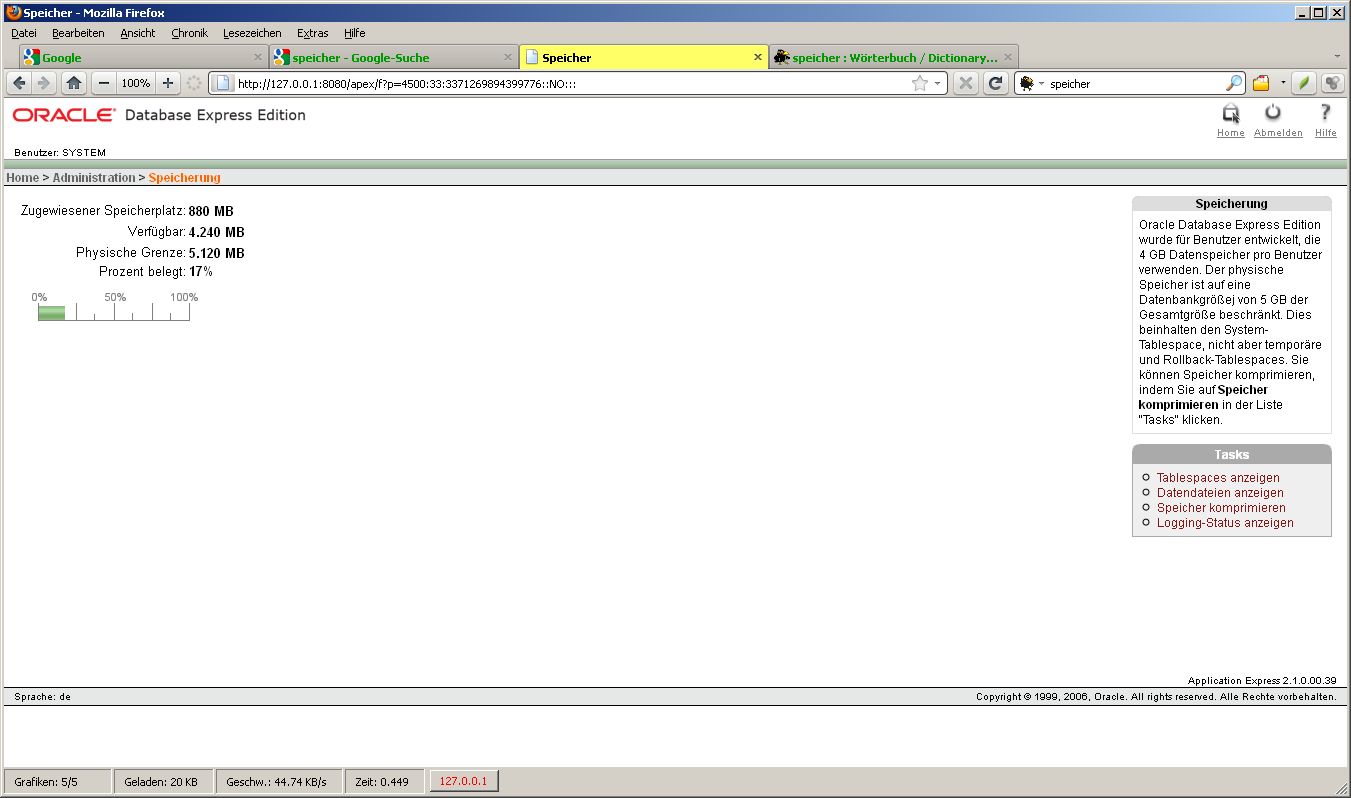Close the Wörterbuch / Dictionary tab

1008,57
